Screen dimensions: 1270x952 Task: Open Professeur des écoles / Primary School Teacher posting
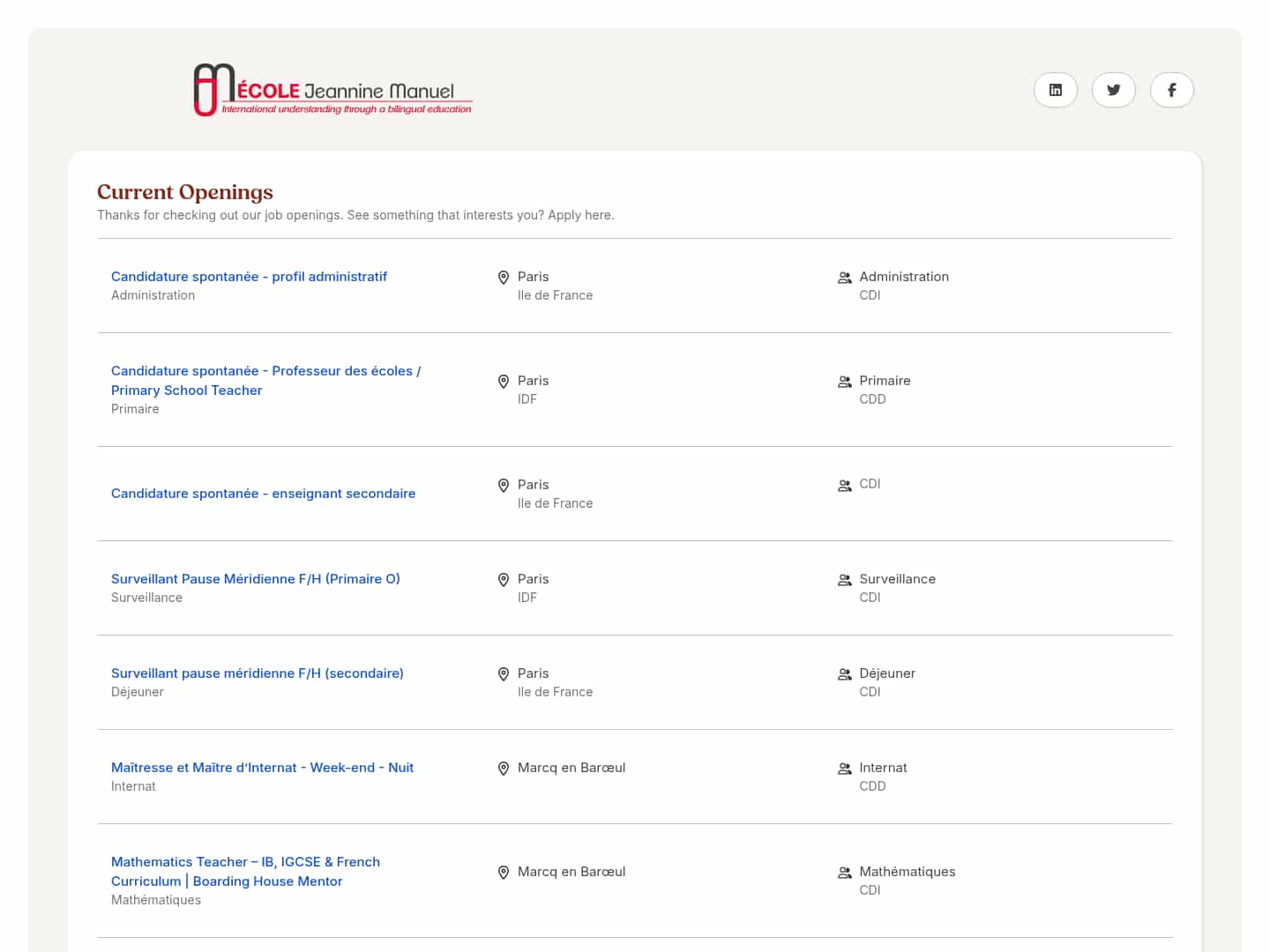[x=265, y=380]
